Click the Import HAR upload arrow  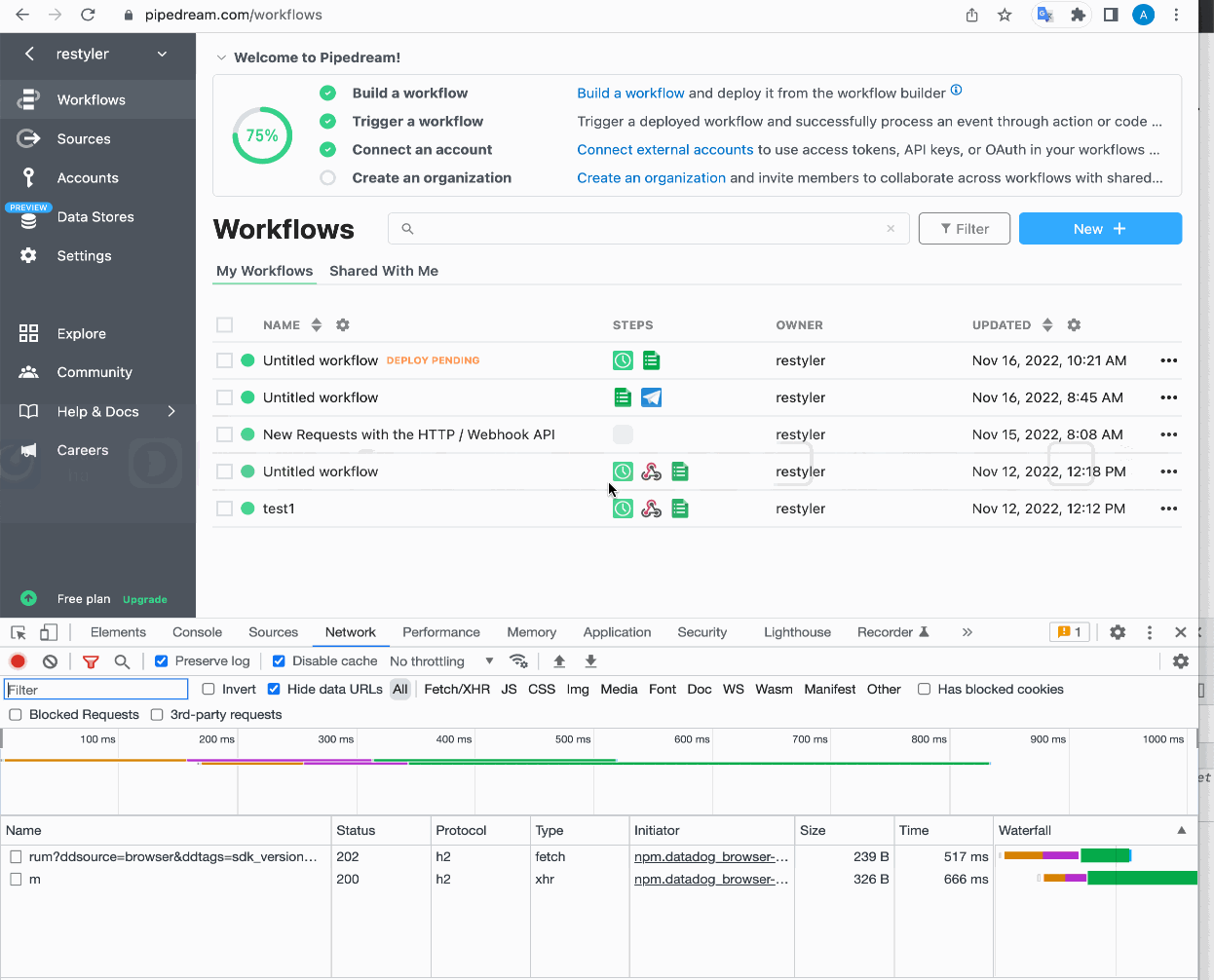[x=559, y=660]
